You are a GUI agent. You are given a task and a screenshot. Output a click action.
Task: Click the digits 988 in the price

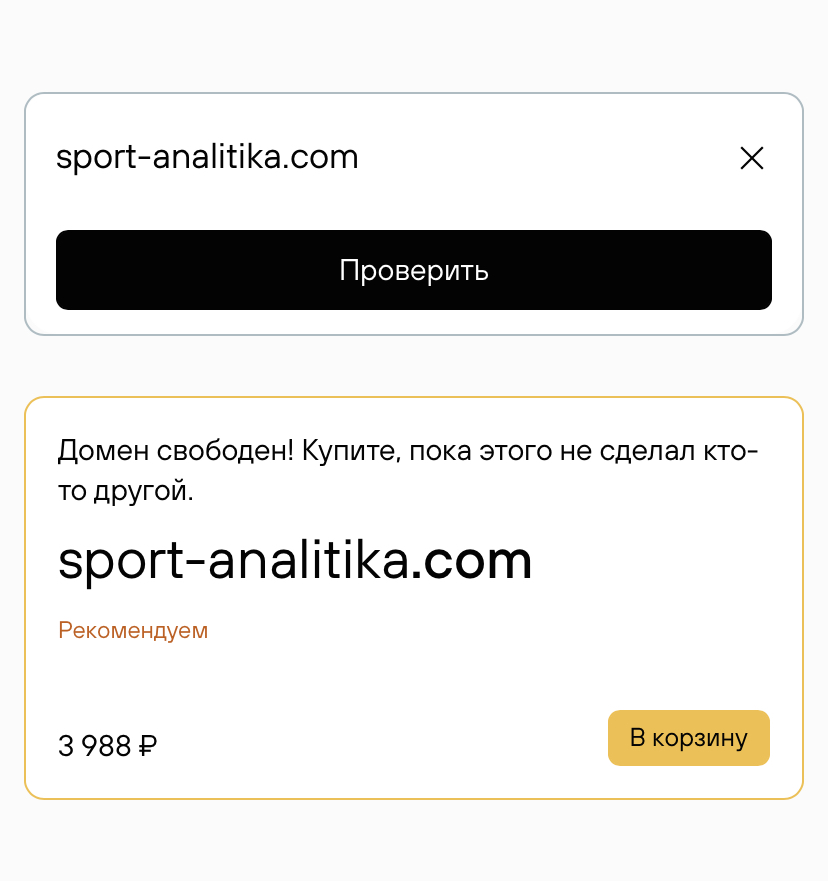click(x=111, y=746)
